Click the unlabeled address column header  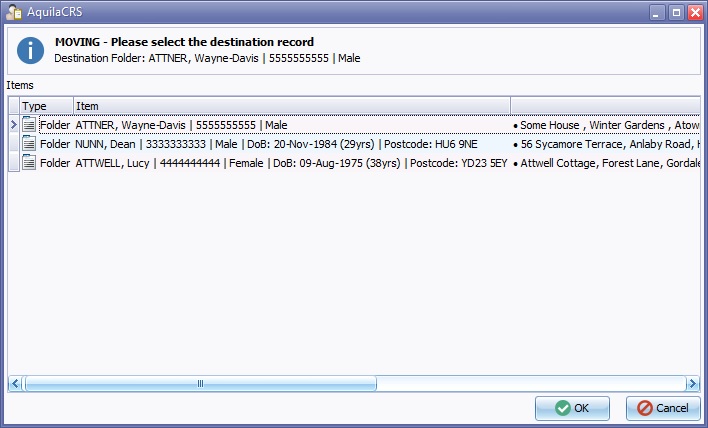(604, 106)
